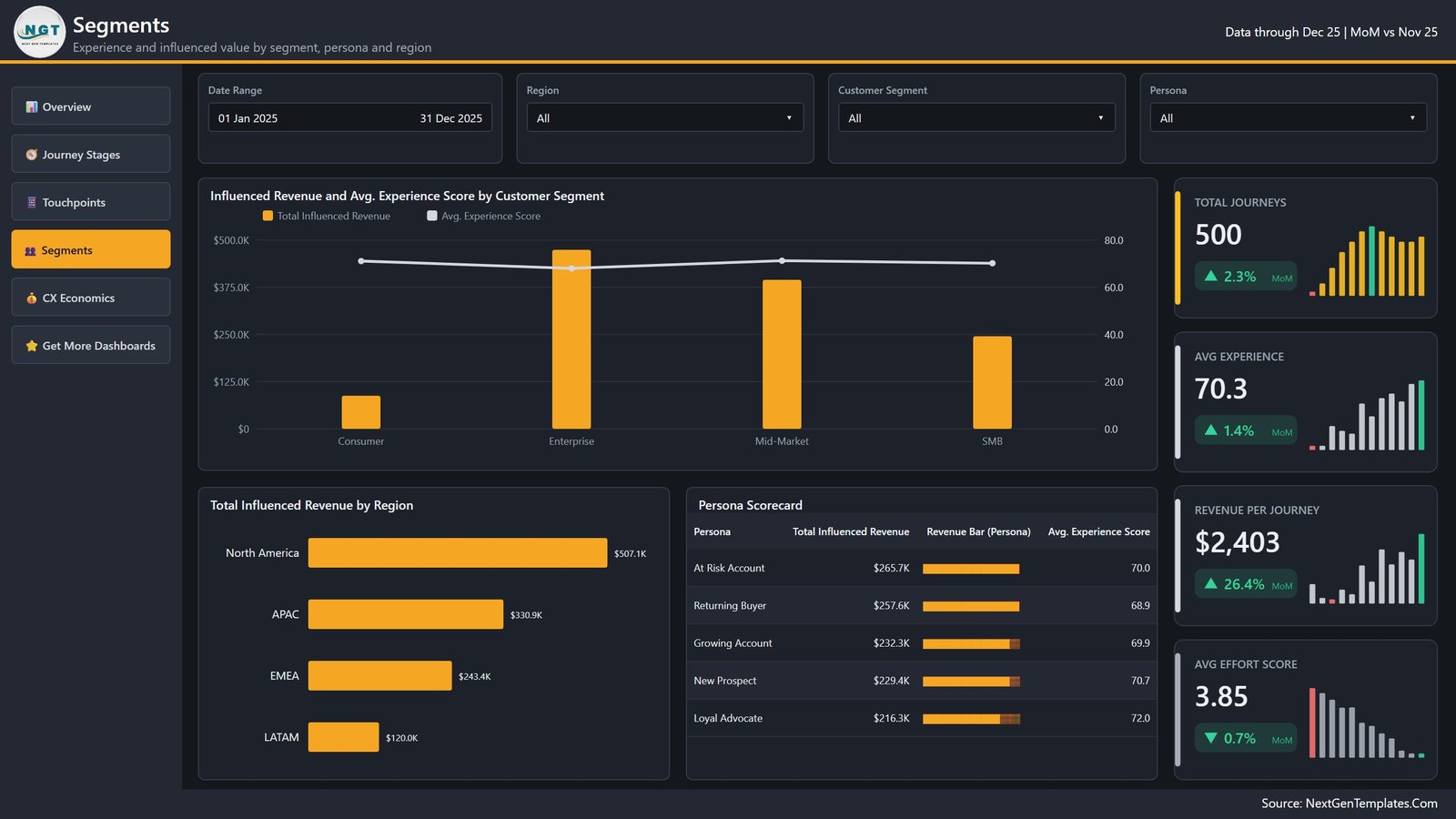Click the APAC region bar

(x=406, y=614)
